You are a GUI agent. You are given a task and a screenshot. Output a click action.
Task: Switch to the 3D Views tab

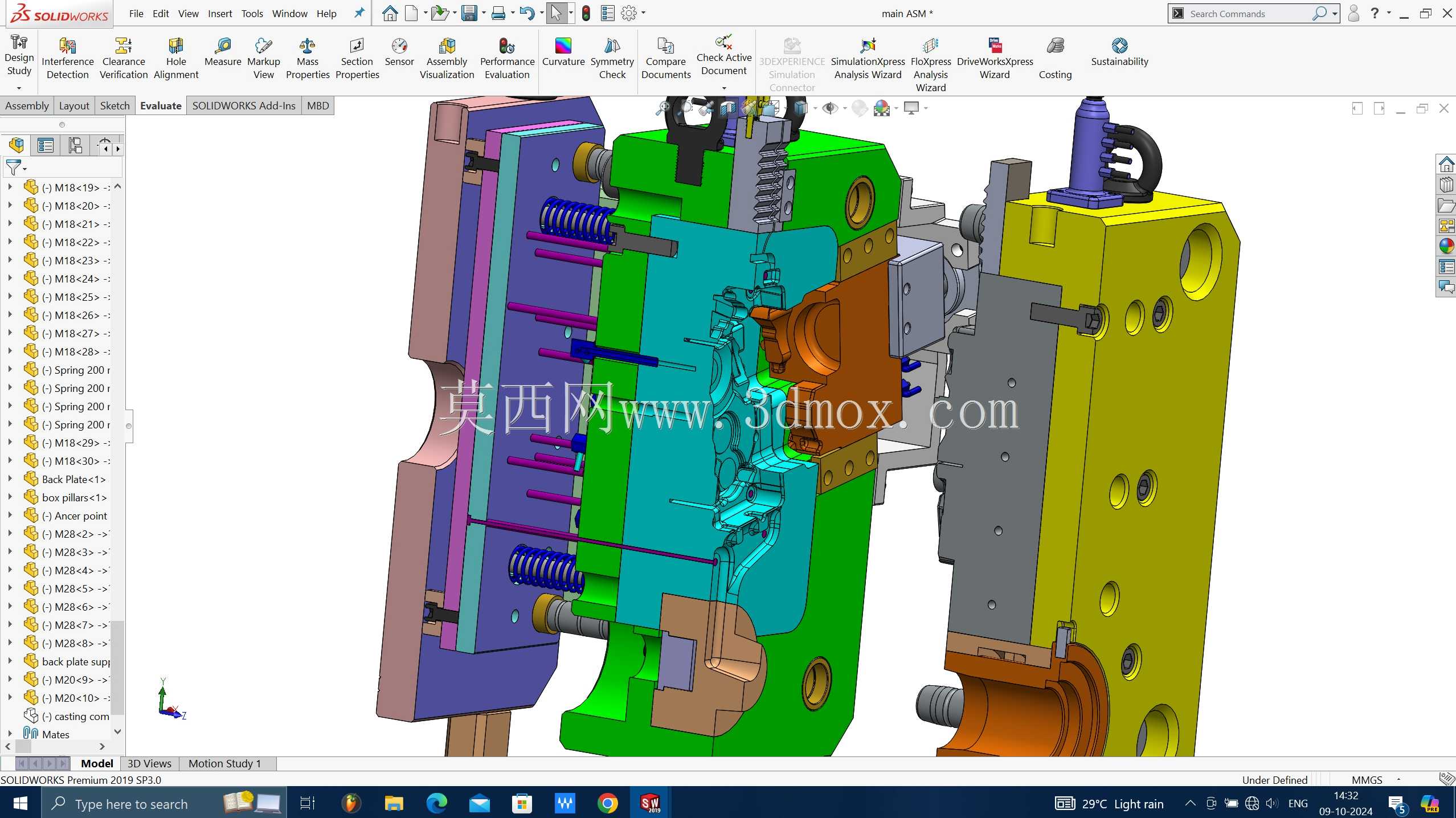click(149, 764)
